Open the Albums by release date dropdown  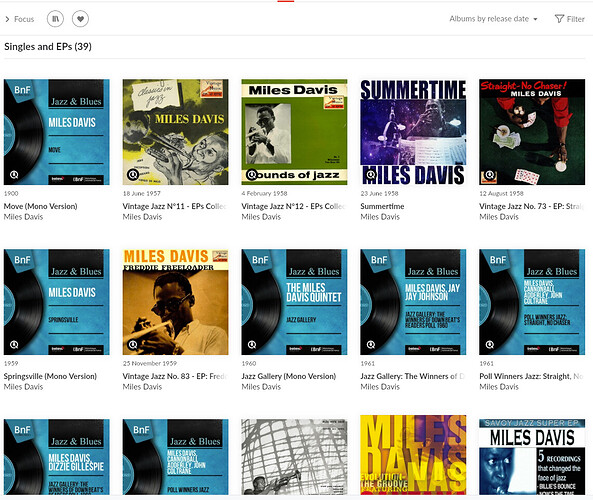coord(493,19)
